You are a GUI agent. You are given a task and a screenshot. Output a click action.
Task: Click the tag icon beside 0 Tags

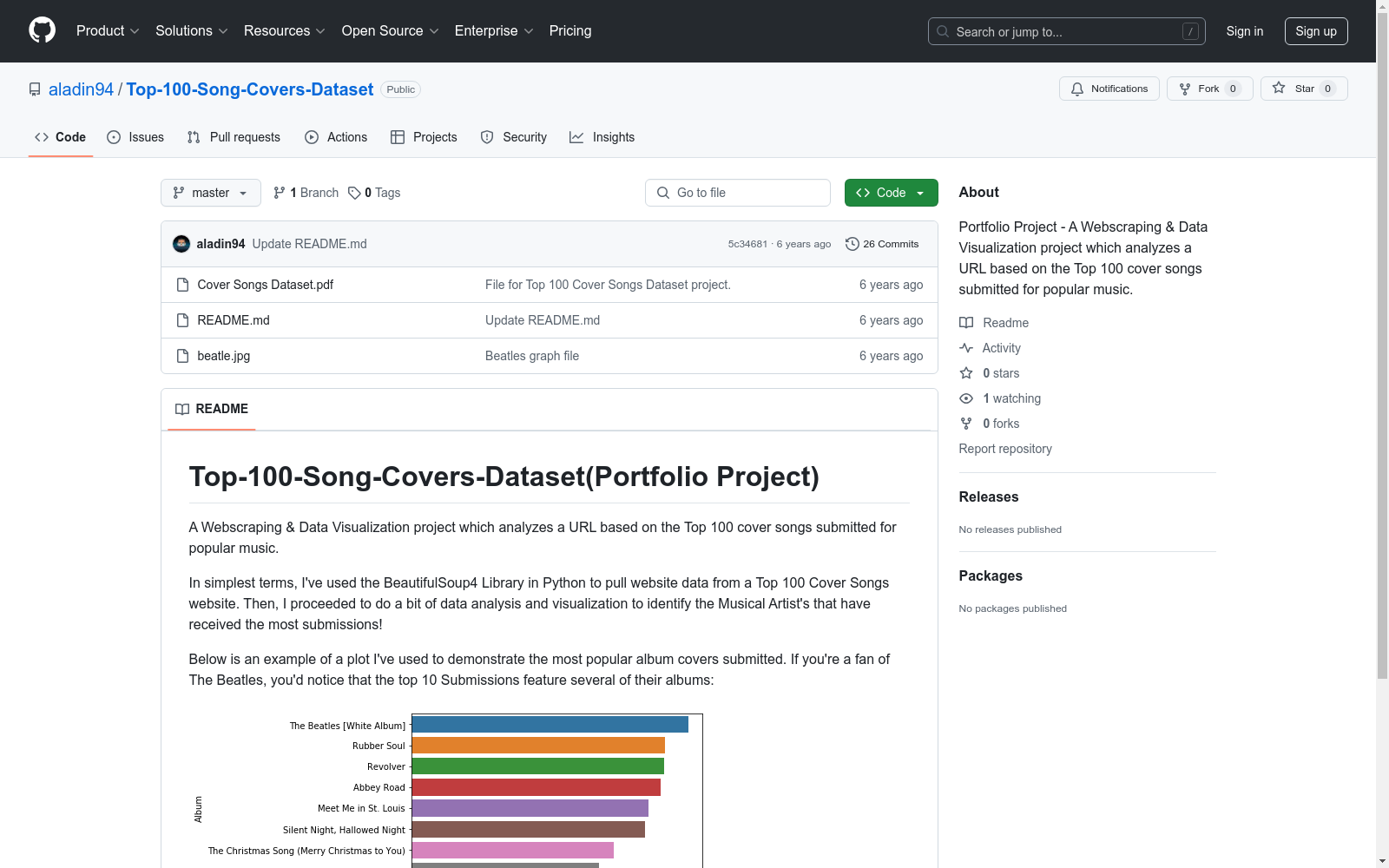pos(354,193)
